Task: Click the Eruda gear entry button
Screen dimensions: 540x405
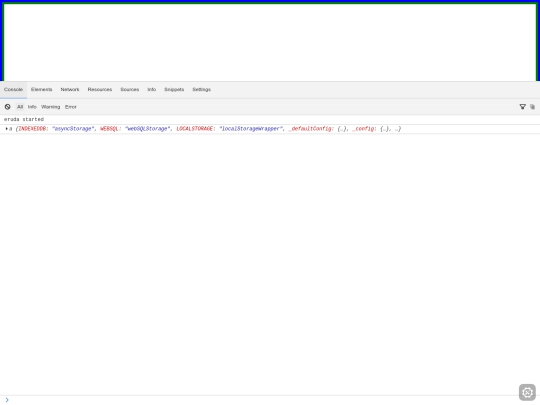Action: click(527, 392)
